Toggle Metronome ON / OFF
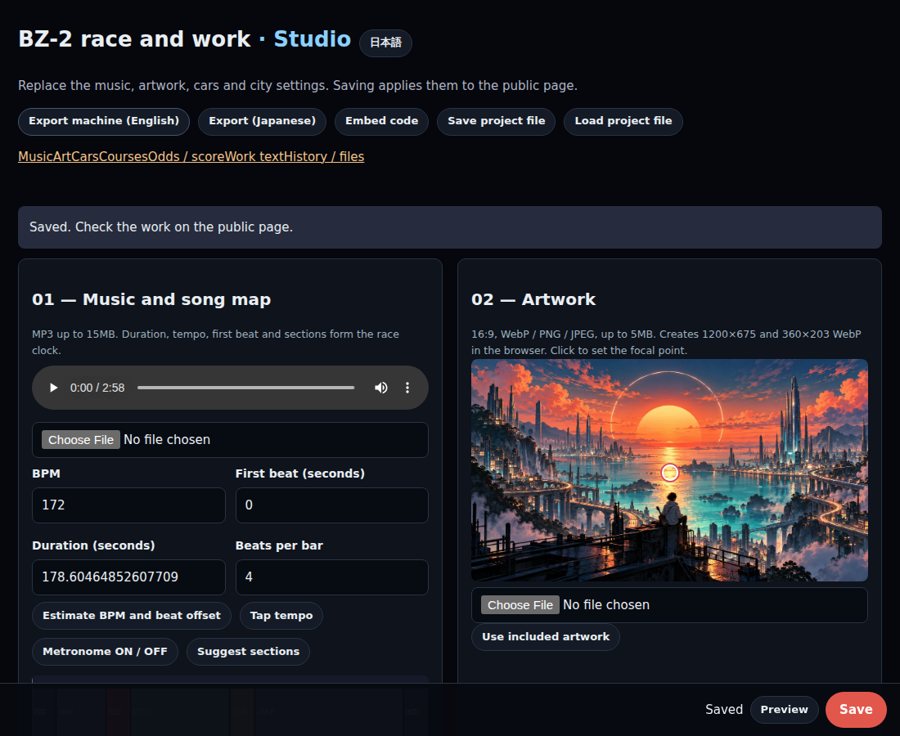This screenshot has width=900, height=736. coord(104,652)
